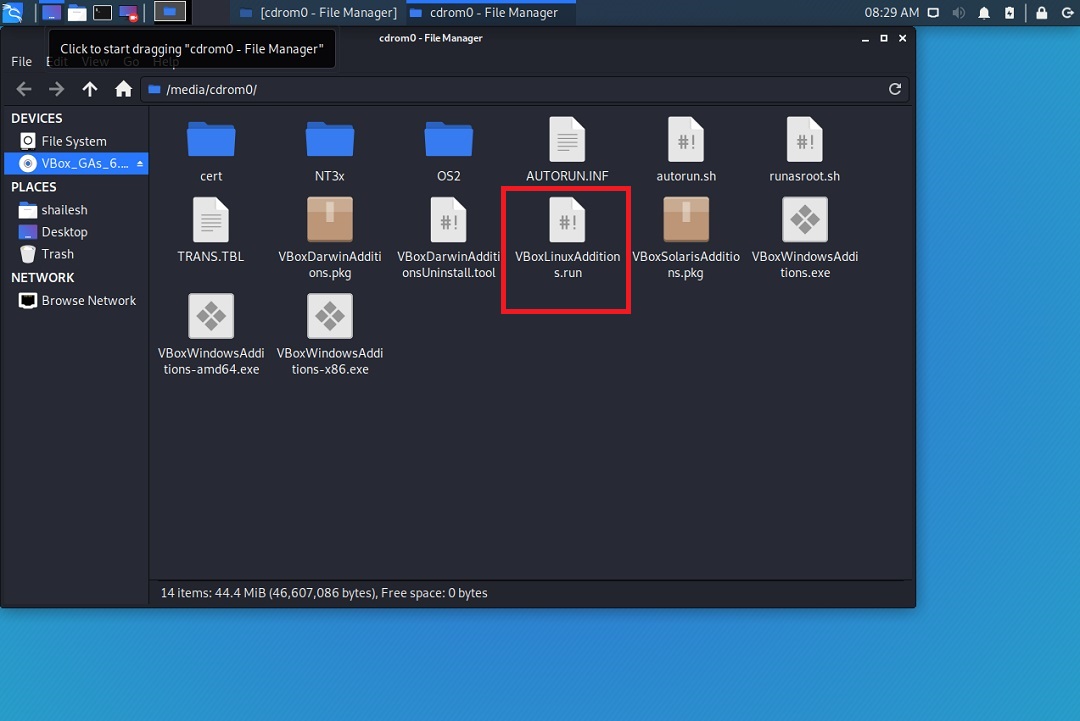Switch to the active cdrom0 - File Manager taskbar entry
The image size is (1080, 721).
491,12
